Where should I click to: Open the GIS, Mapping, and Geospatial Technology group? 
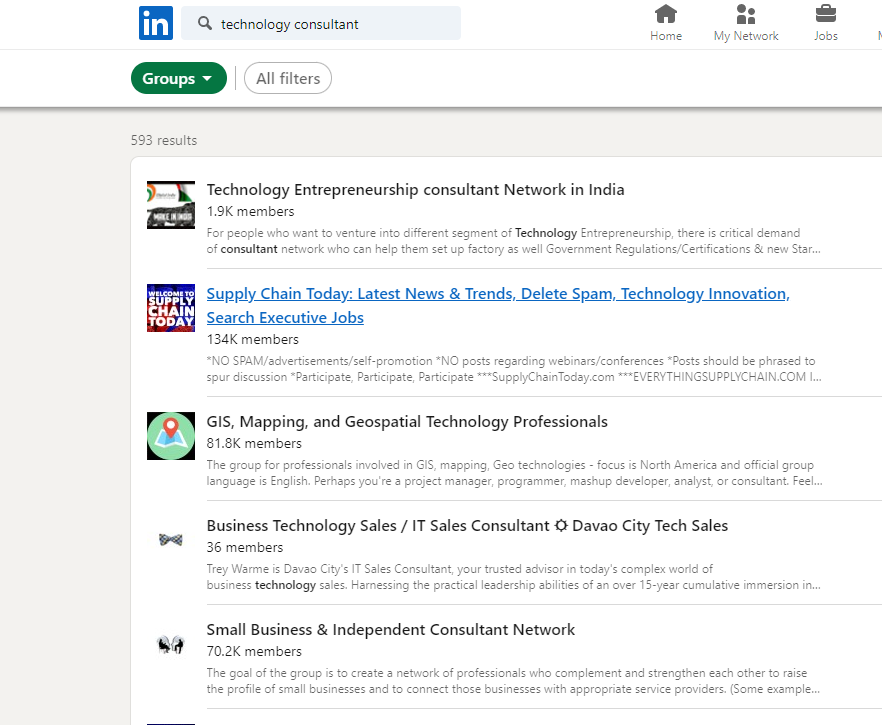(x=407, y=421)
